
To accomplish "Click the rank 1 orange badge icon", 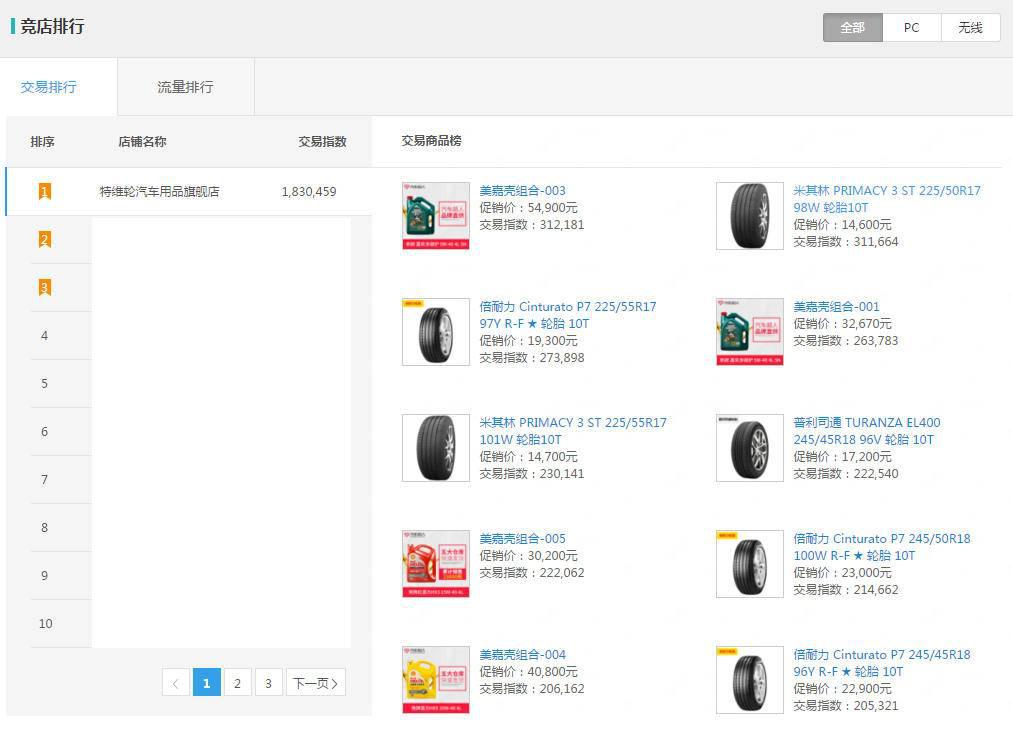I will (45, 191).
